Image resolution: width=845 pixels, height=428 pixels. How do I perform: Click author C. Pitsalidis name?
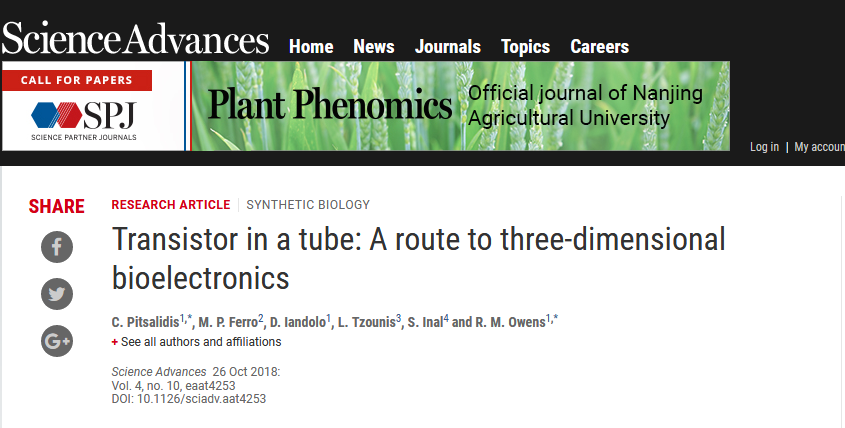[145, 322]
